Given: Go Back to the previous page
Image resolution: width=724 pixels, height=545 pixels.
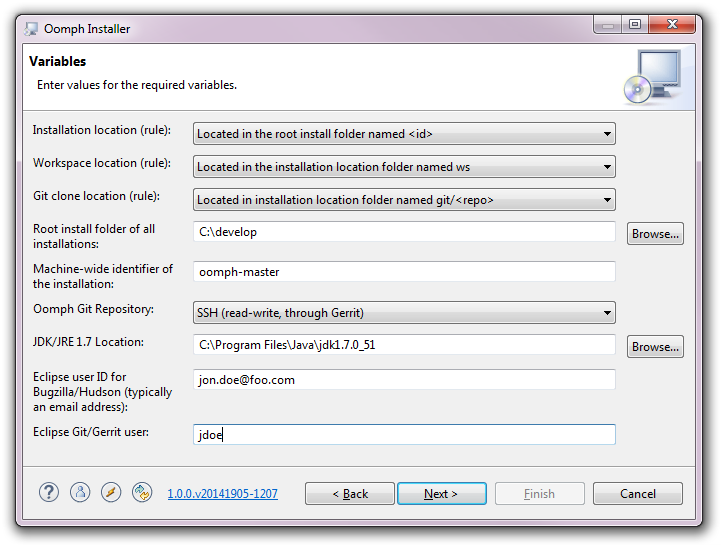Looking at the screenshot, I should (350, 494).
